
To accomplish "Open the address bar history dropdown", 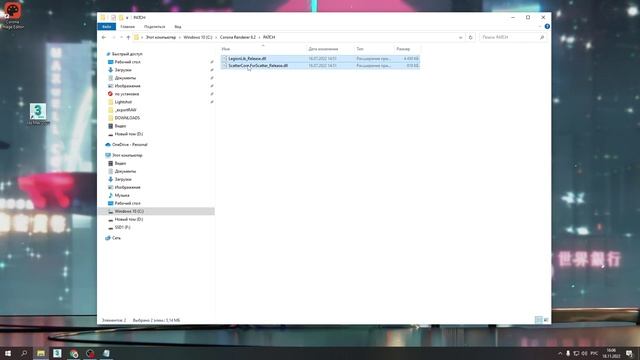I will [460, 37].
